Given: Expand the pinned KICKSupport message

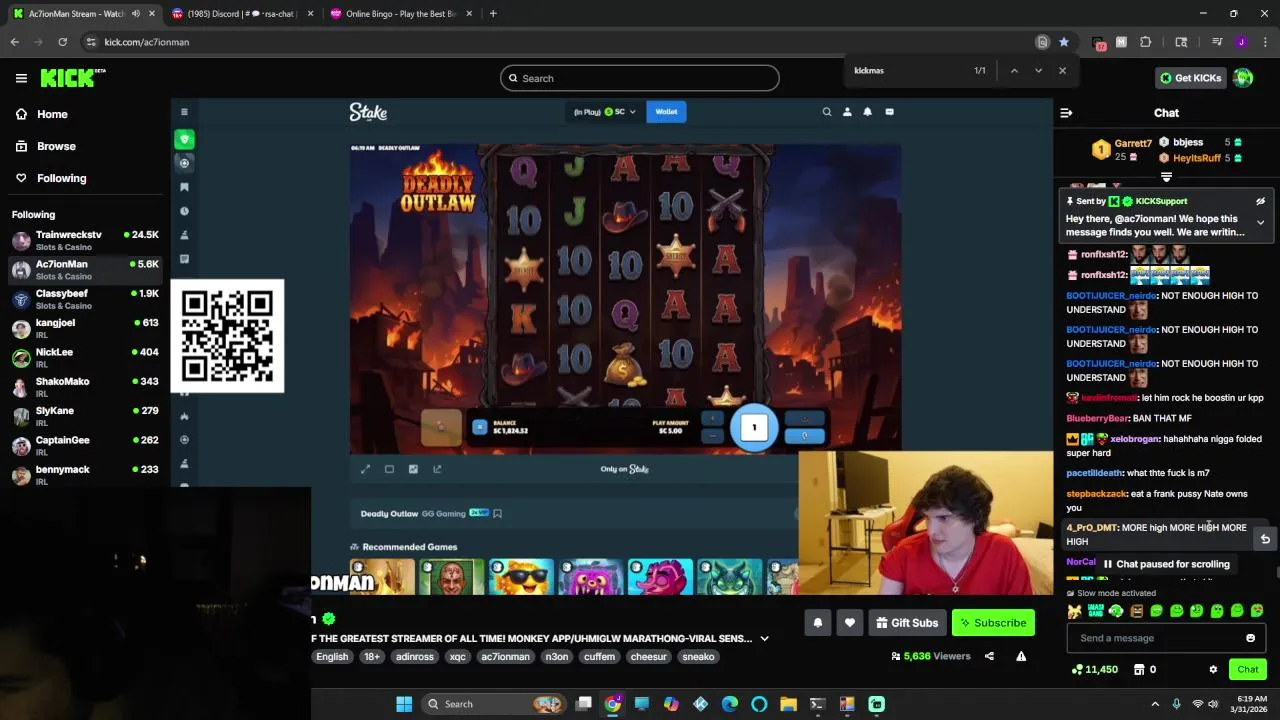Looking at the screenshot, I should [x=1260, y=222].
